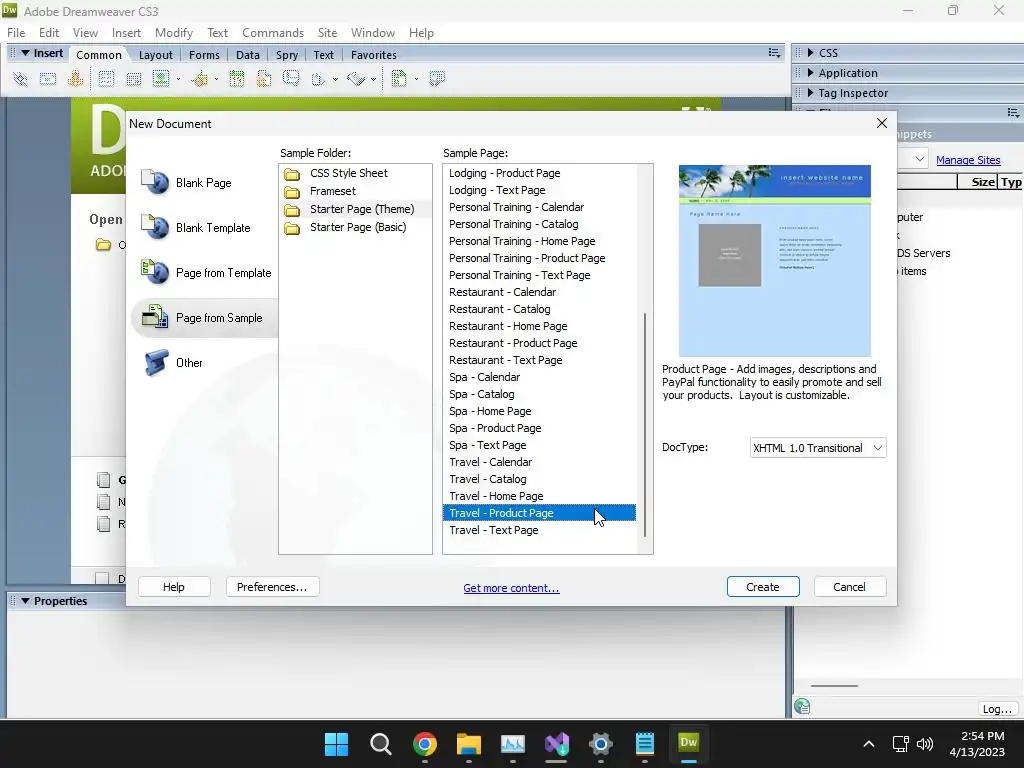
Task: Show hidden icons in system tray
Action: pyautogui.click(x=869, y=744)
